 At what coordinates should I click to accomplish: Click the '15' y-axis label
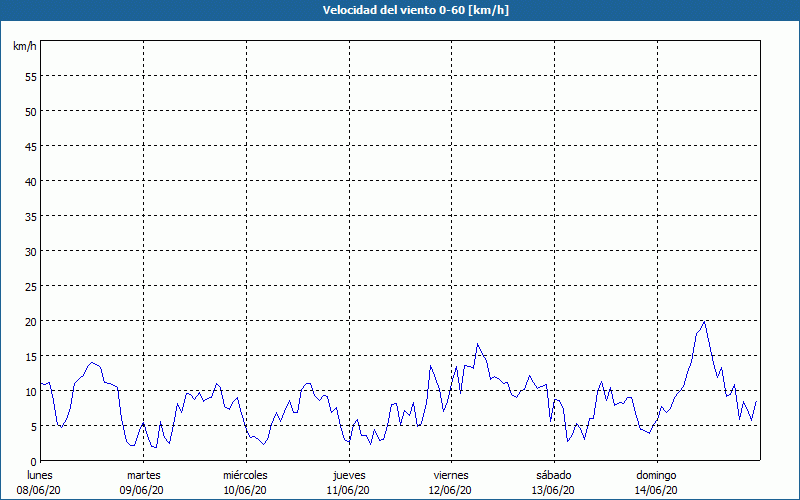31,357
